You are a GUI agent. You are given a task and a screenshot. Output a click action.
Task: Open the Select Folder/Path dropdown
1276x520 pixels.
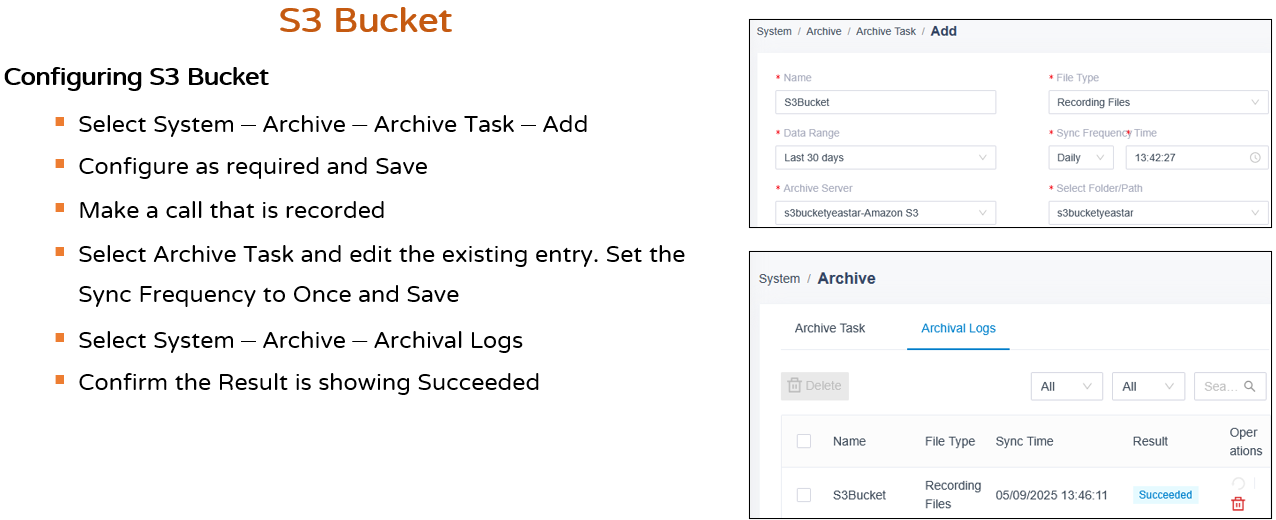tap(1158, 213)
